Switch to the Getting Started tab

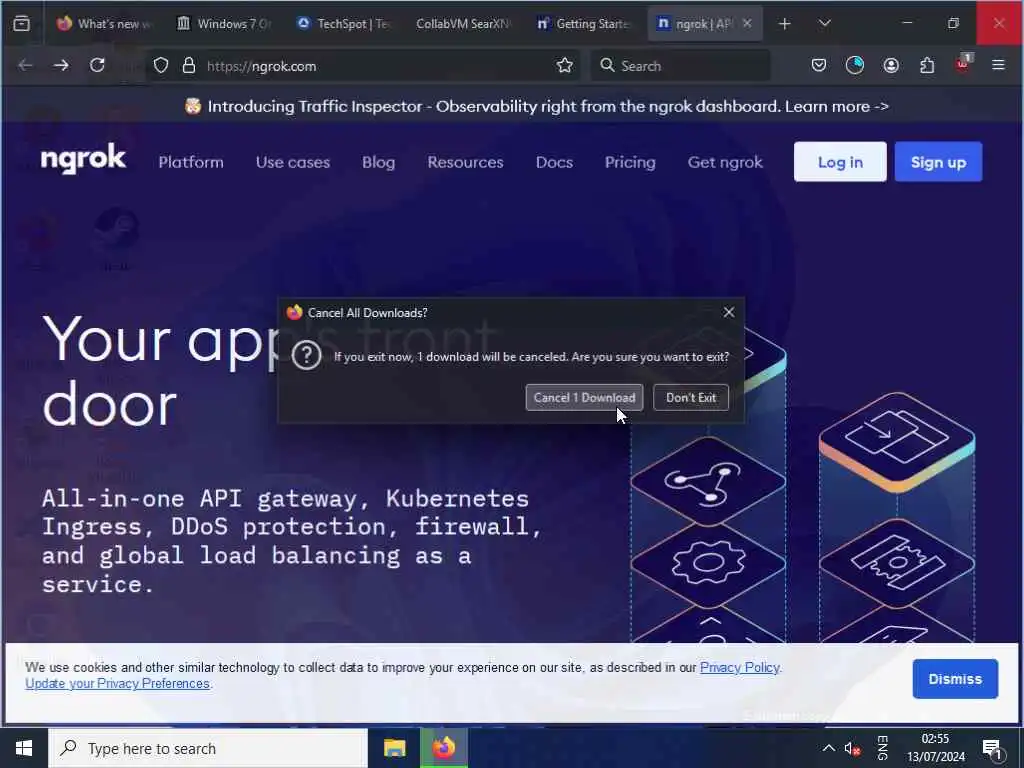583,24
